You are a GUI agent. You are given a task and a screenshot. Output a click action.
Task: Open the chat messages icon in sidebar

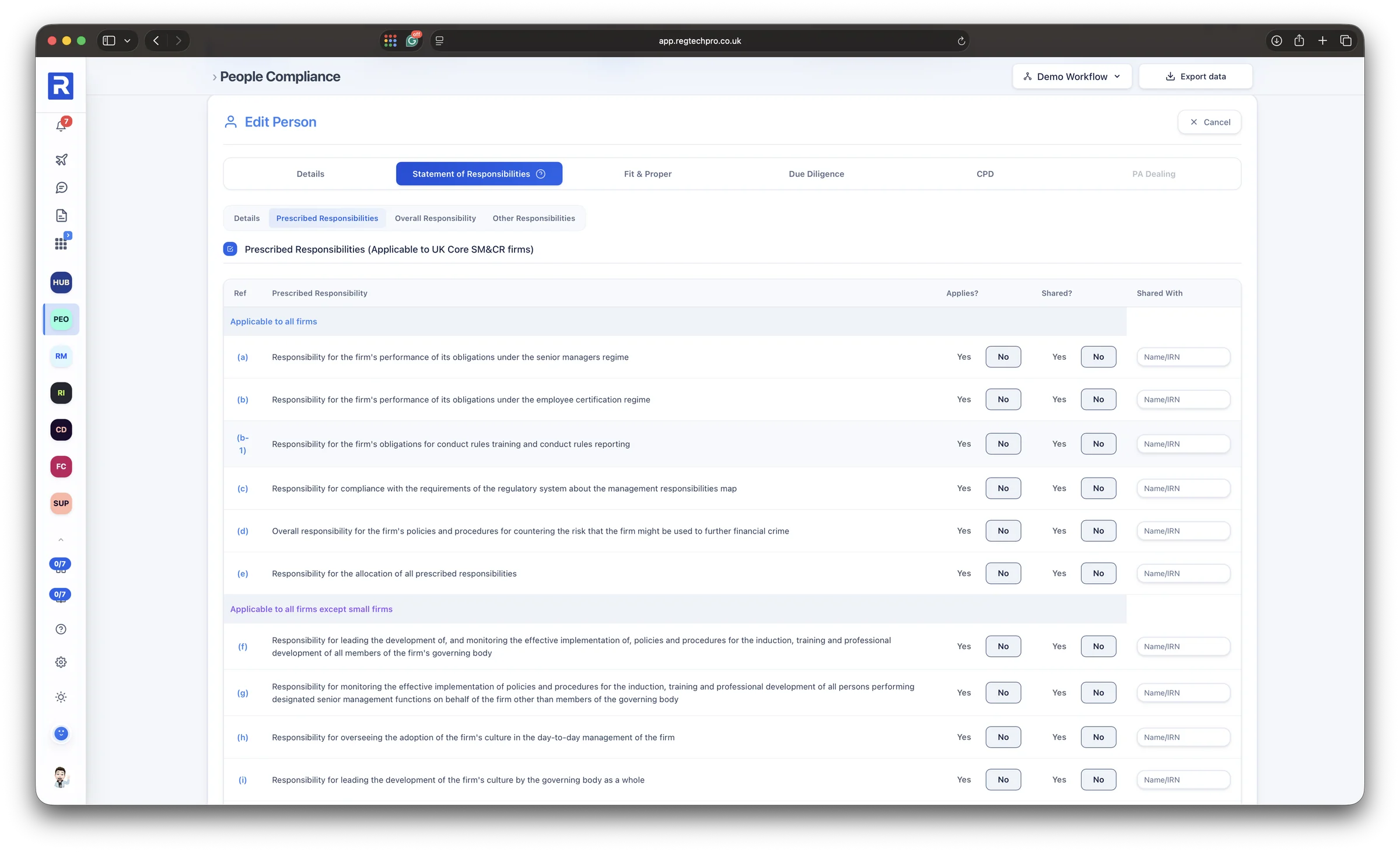click(x=61, y=188)
